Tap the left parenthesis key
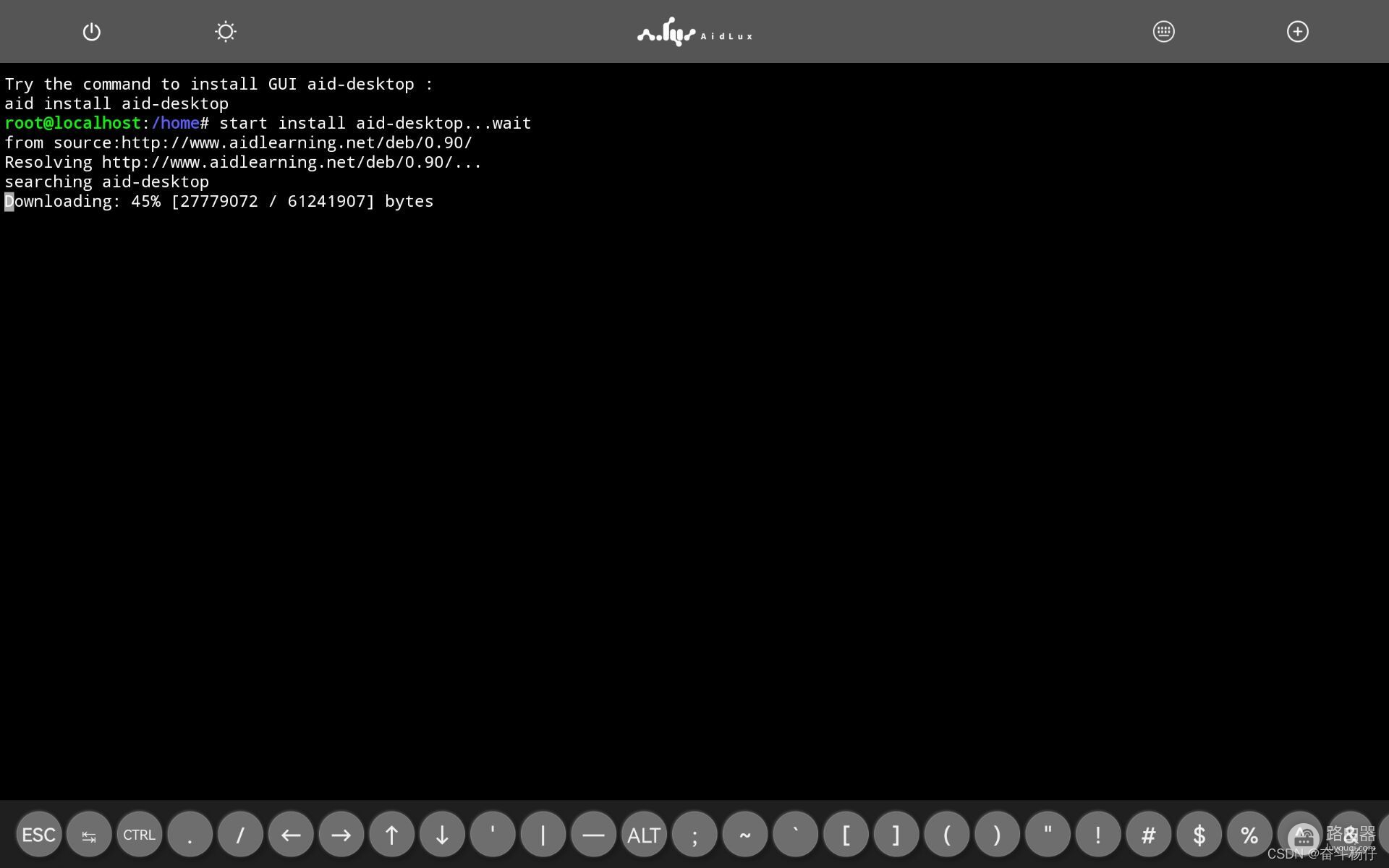This screenshot has width=1389, height=868. [947, 835]
